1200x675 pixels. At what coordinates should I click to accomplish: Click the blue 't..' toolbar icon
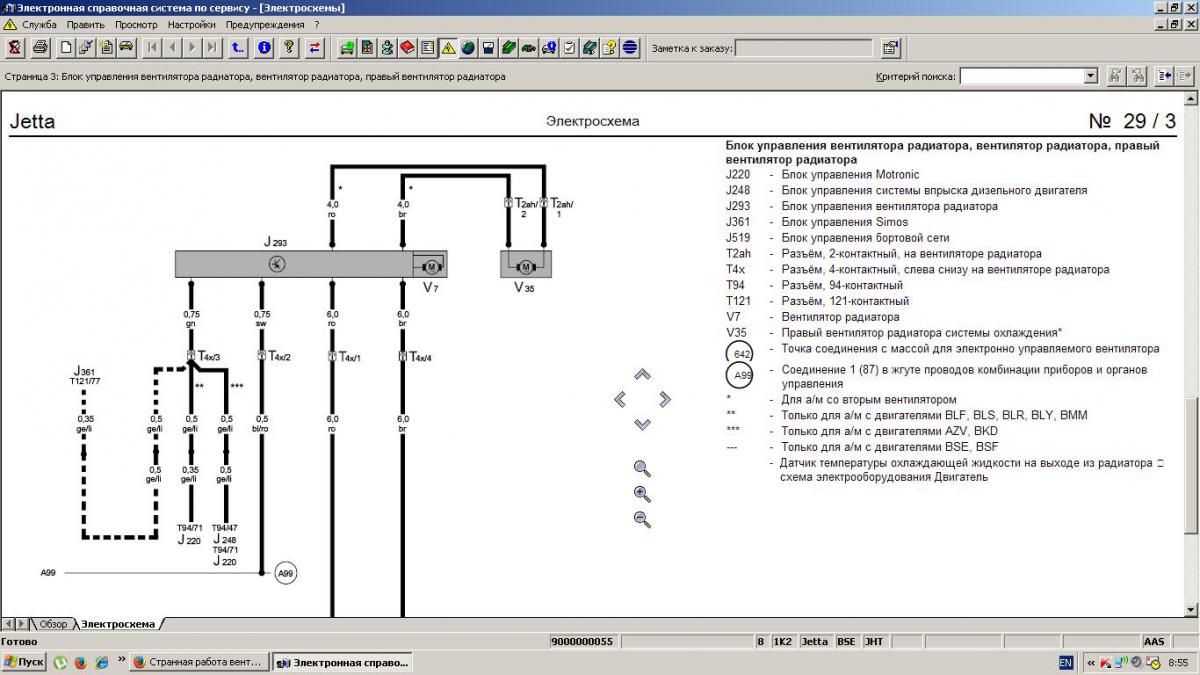click(238, 47)
